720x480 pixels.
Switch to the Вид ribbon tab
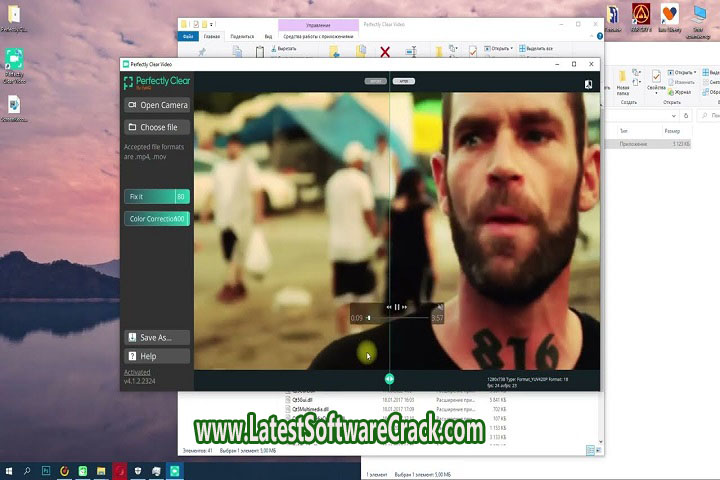[268, 36]
